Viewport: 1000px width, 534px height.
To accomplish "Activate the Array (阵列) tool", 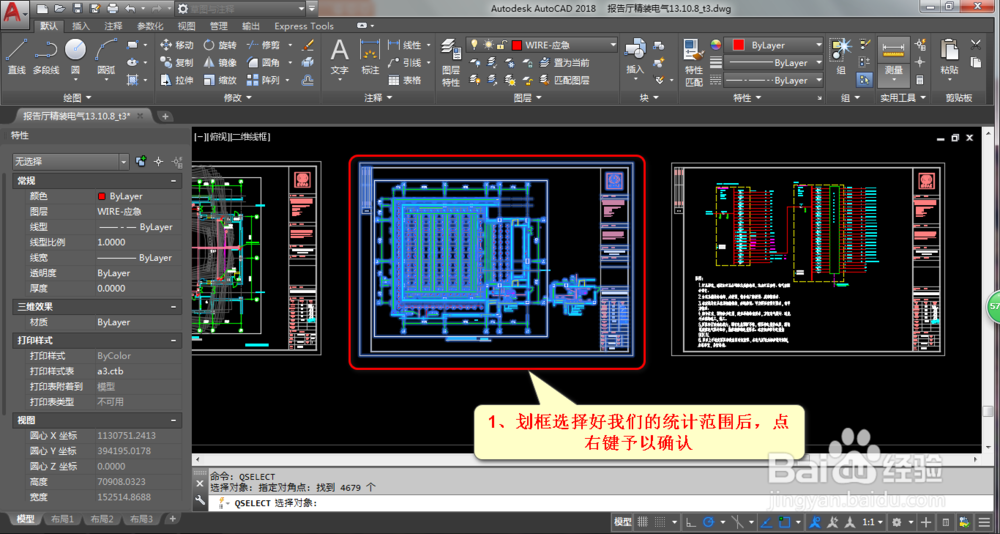I will [263, 80].
